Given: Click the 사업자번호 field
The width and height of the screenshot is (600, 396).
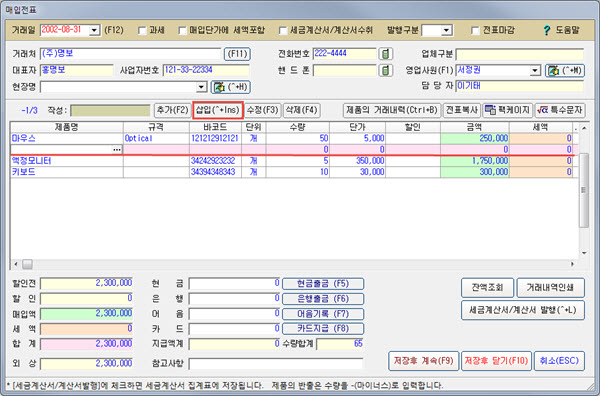Looking at the screenshot, I should click(206, 70).
